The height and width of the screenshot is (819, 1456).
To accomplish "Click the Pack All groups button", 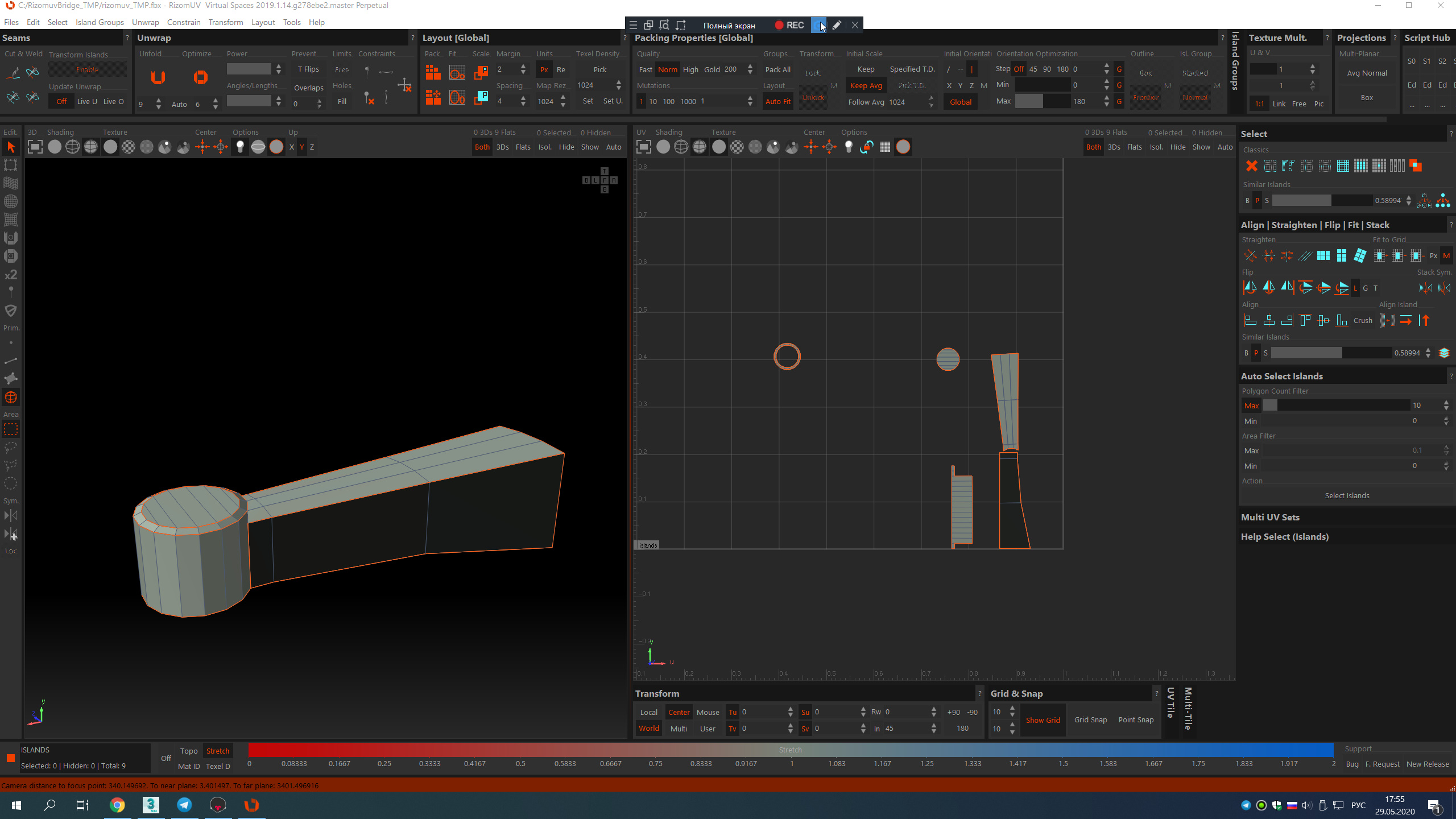I will [x=777, y=69].
